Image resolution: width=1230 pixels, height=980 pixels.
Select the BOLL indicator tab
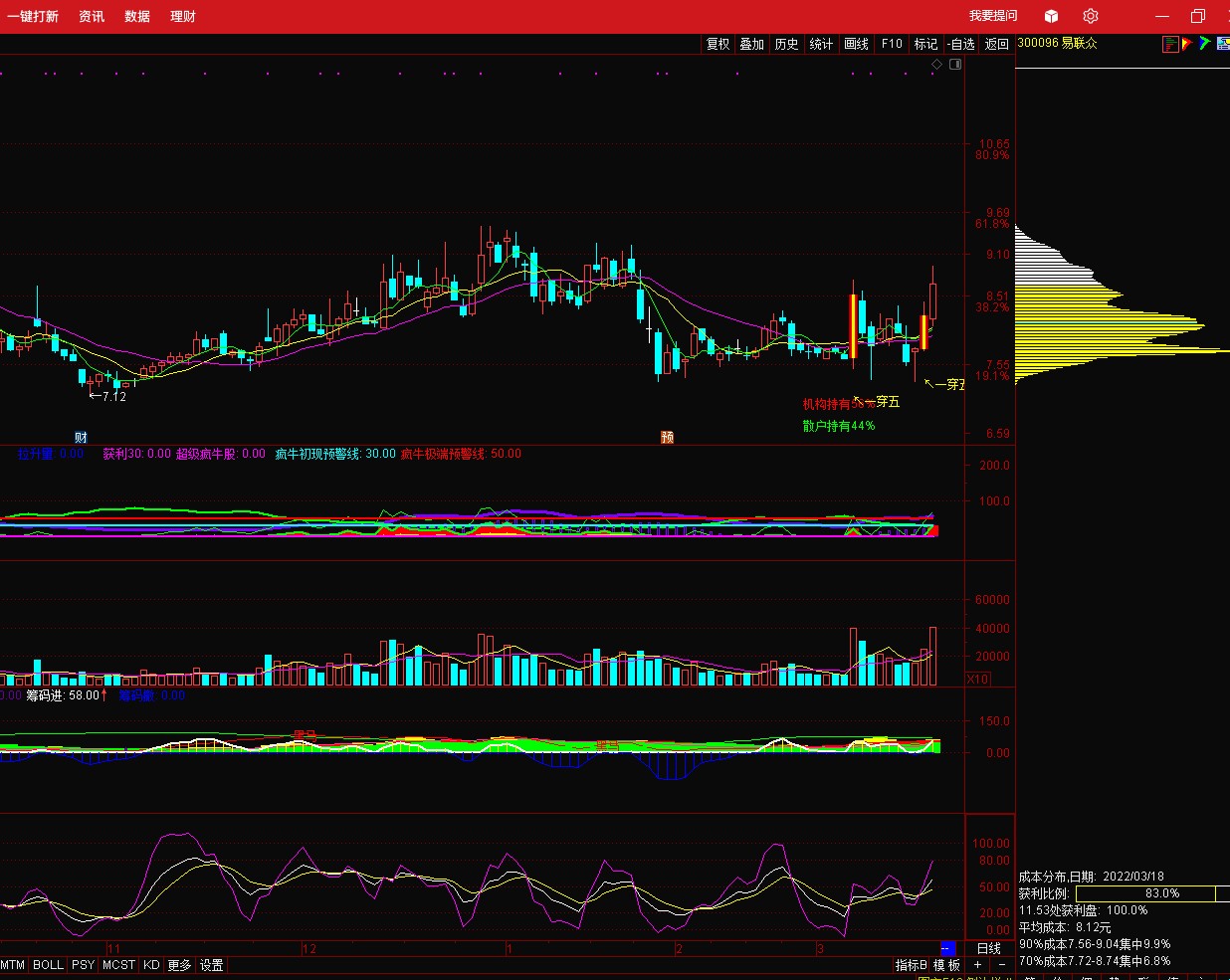click(x=48, y=965)
